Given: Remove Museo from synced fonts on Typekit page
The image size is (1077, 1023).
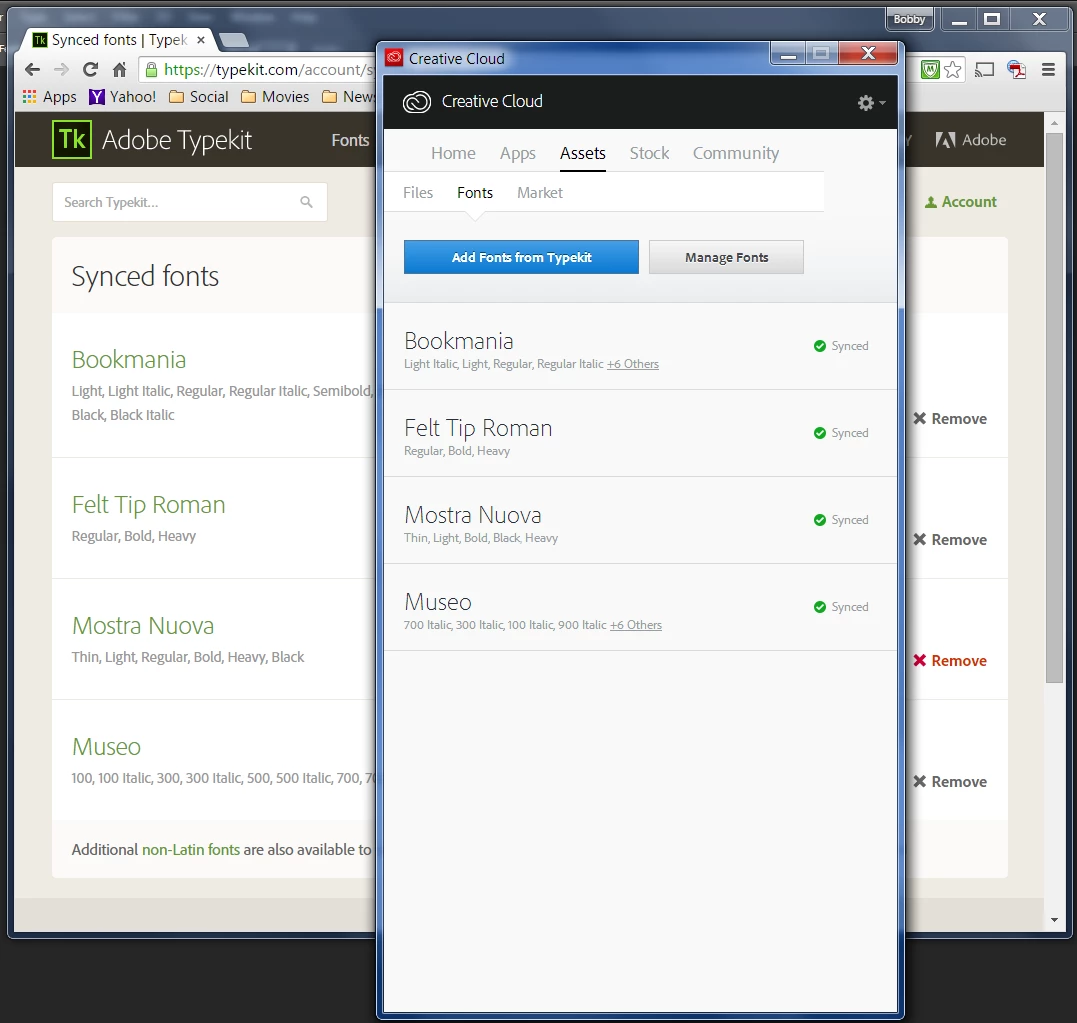Looking at the screenshot, I should point(950,781).
